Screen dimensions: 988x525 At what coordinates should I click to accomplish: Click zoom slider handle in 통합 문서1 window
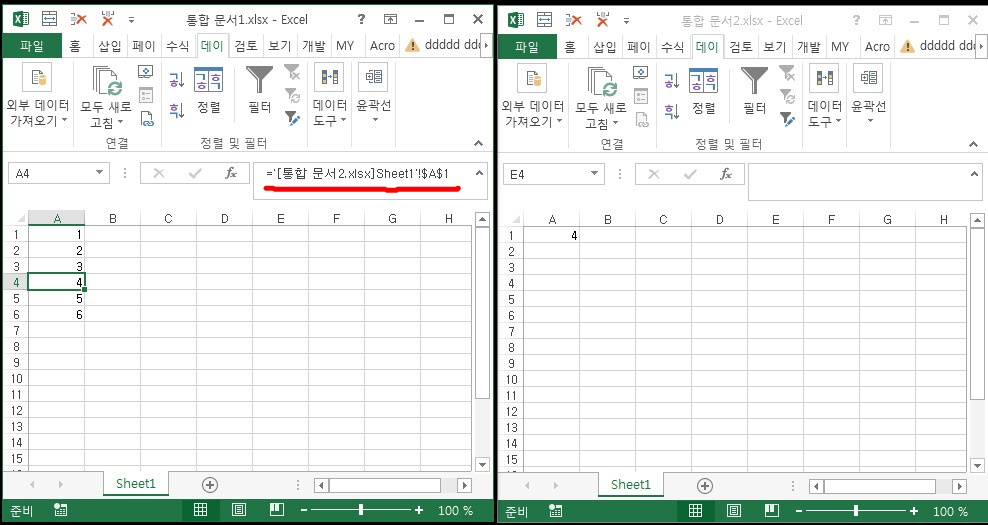(x=361, y=510)
